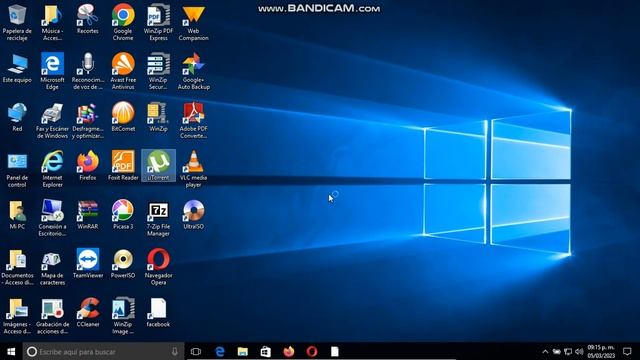Click the WinZip Image icon

pos(123,316)
